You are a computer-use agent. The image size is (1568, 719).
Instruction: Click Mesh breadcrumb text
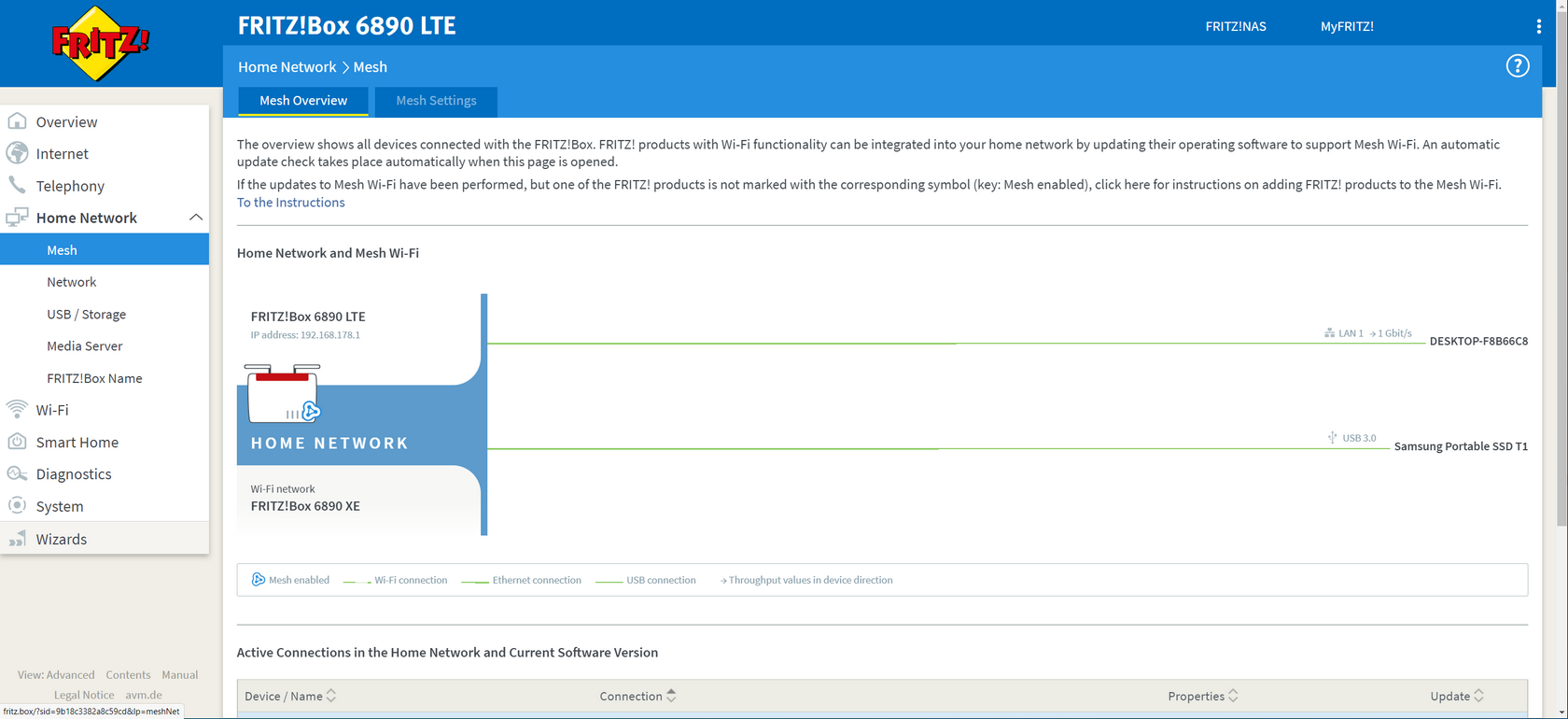(x=370, y=66)
